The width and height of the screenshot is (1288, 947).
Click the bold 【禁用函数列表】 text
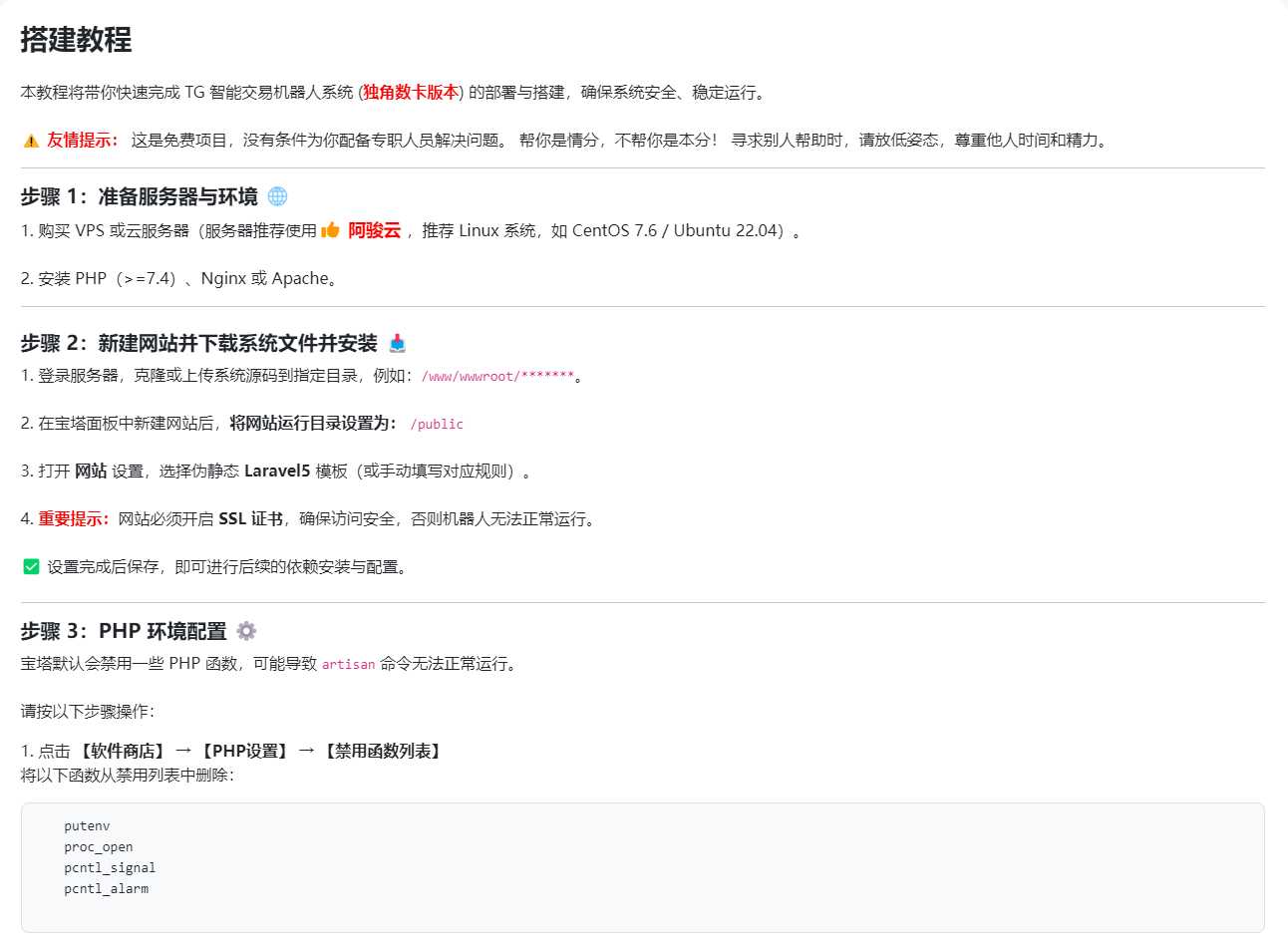pos(382,751)
